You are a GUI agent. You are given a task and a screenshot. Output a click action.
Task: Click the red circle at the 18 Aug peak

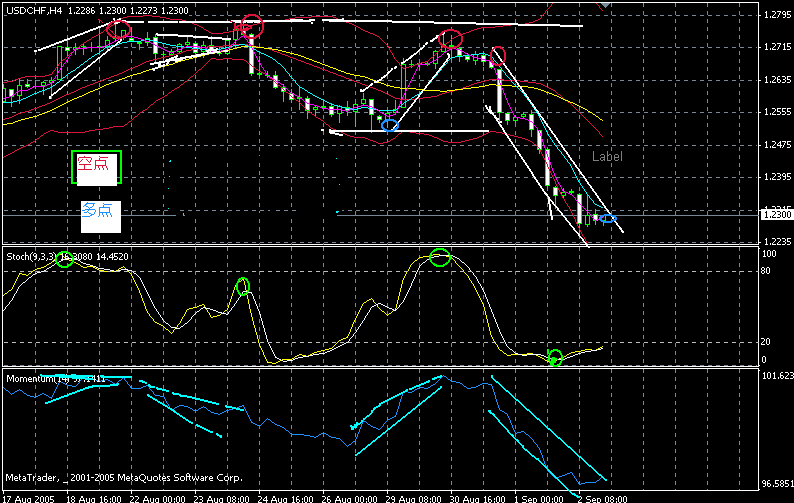(119, 28)
